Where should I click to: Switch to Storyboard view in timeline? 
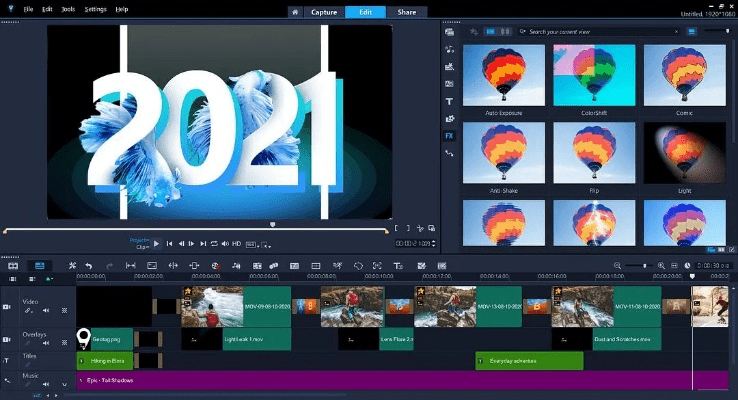[x=13, y=265]
